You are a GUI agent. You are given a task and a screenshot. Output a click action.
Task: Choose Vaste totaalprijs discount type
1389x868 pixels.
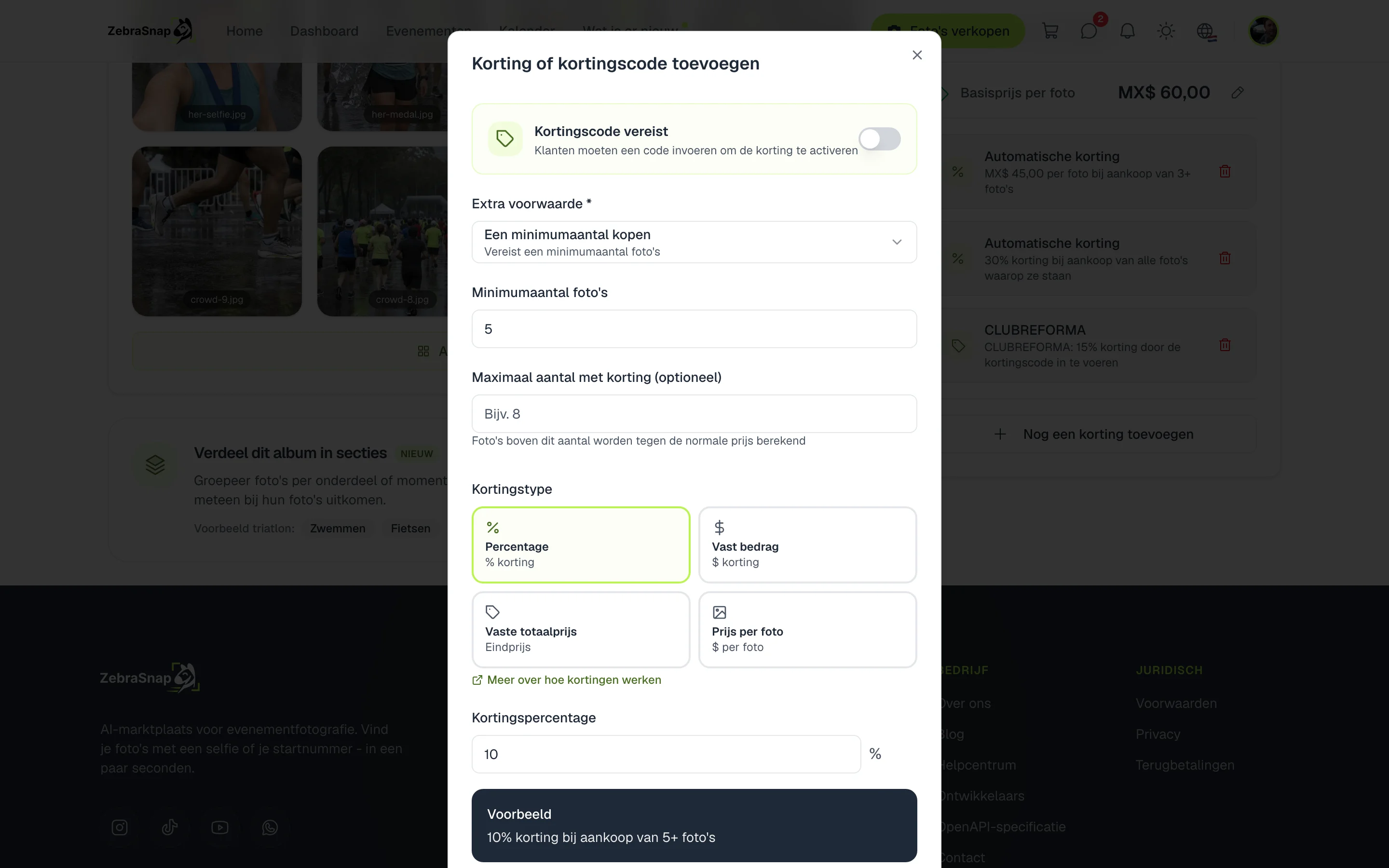click(x=580, y=630)
